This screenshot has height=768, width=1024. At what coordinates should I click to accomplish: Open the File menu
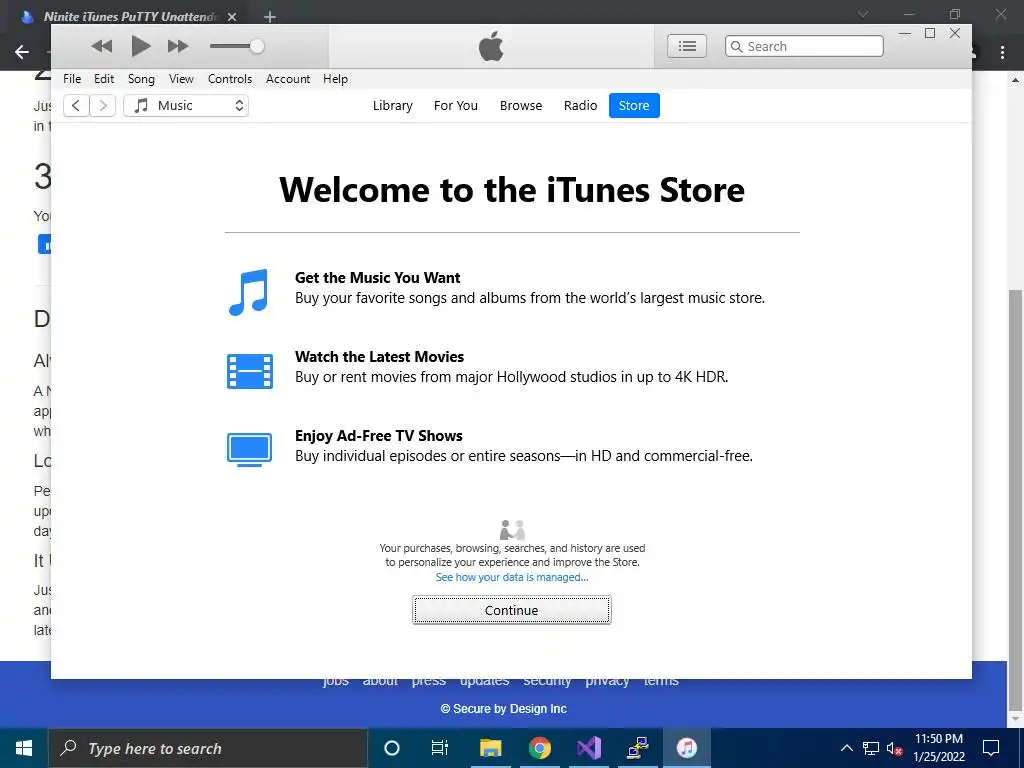[72, 79]
